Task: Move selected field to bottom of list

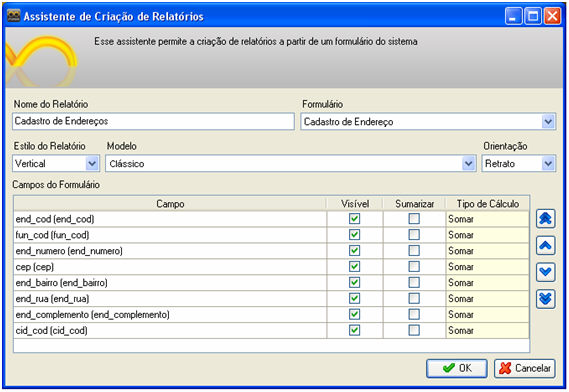Action: click(x=545, y=299)
